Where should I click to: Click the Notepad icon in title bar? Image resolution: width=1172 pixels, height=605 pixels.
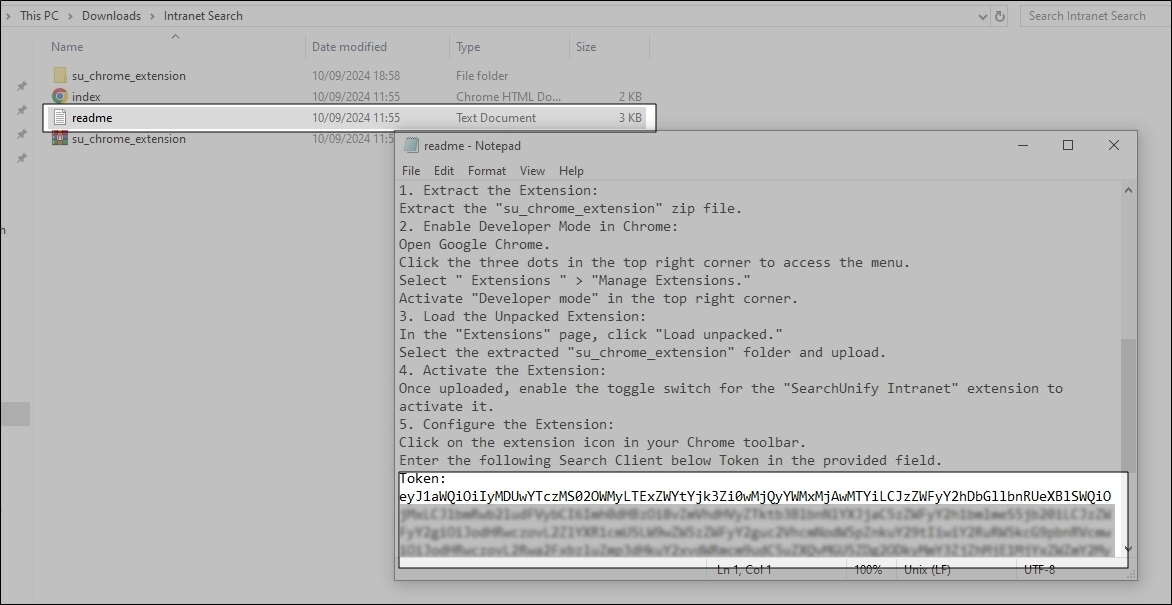pos(411,145)
